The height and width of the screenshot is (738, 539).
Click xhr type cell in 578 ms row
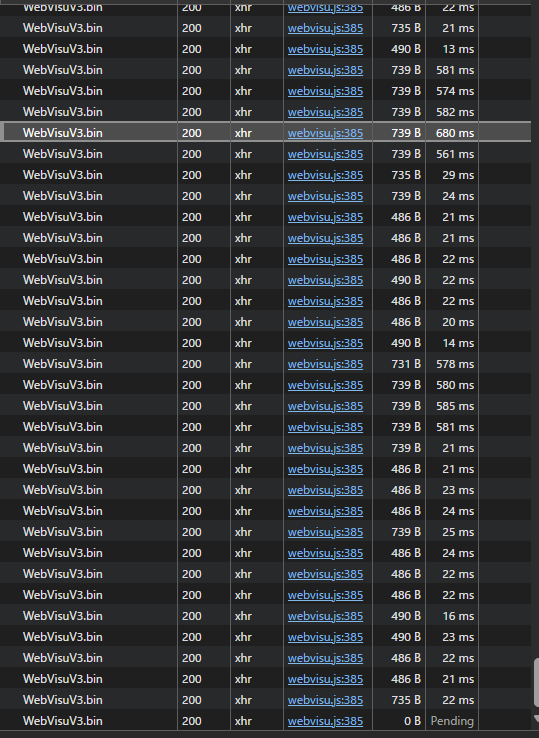(x=243, y=364)
